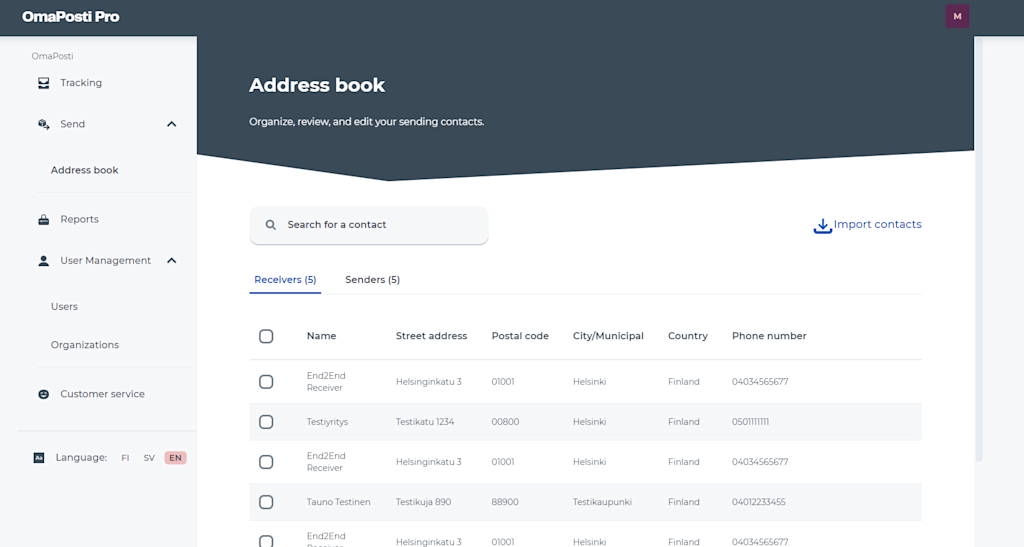The height and width of the screenshot is (547, 1024).
Task: Select the EN language button
Action: pyautogui.click(x=176, y=458)
